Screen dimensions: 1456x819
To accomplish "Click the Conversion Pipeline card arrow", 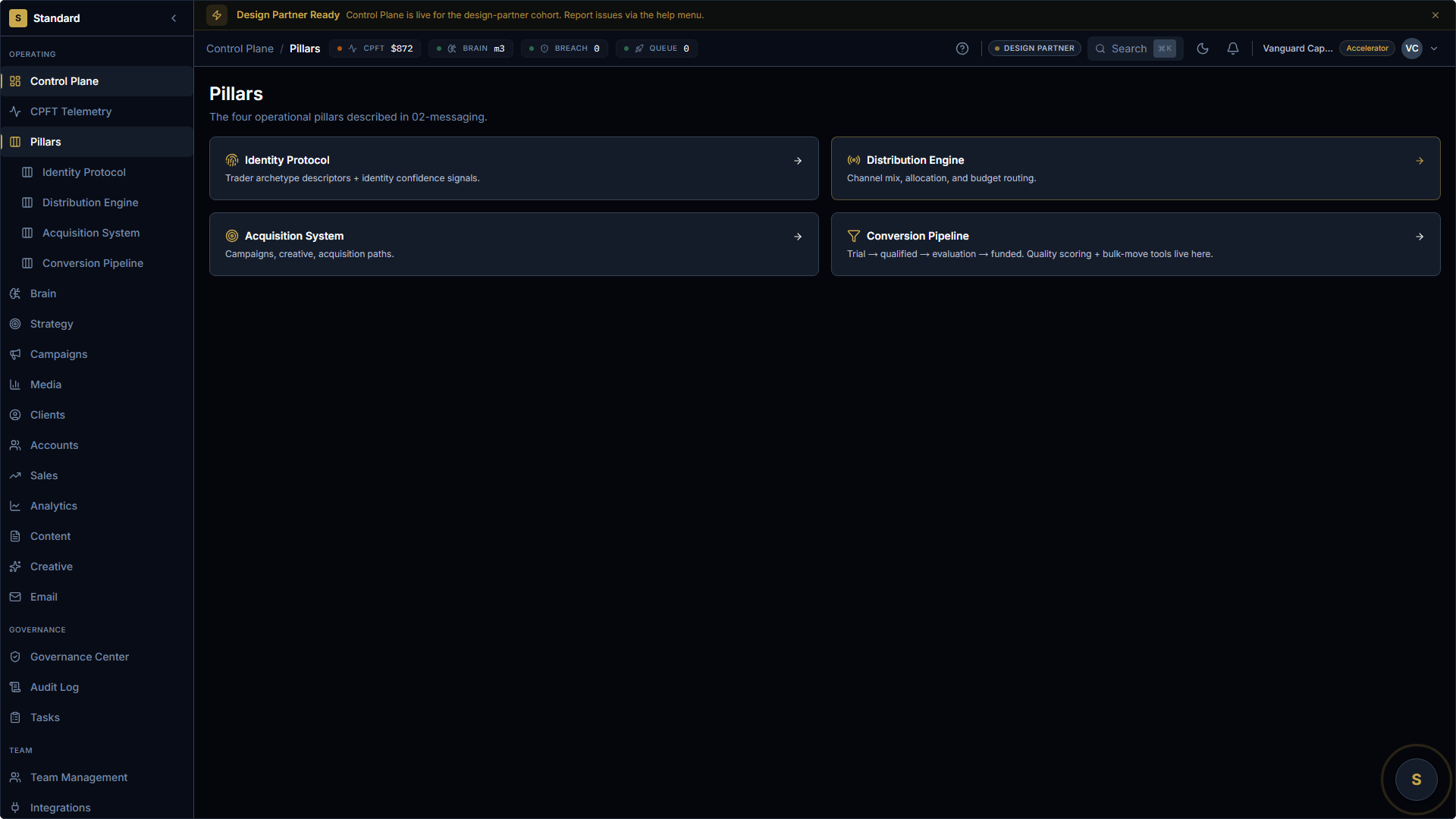I will (x=1420, y=237).
